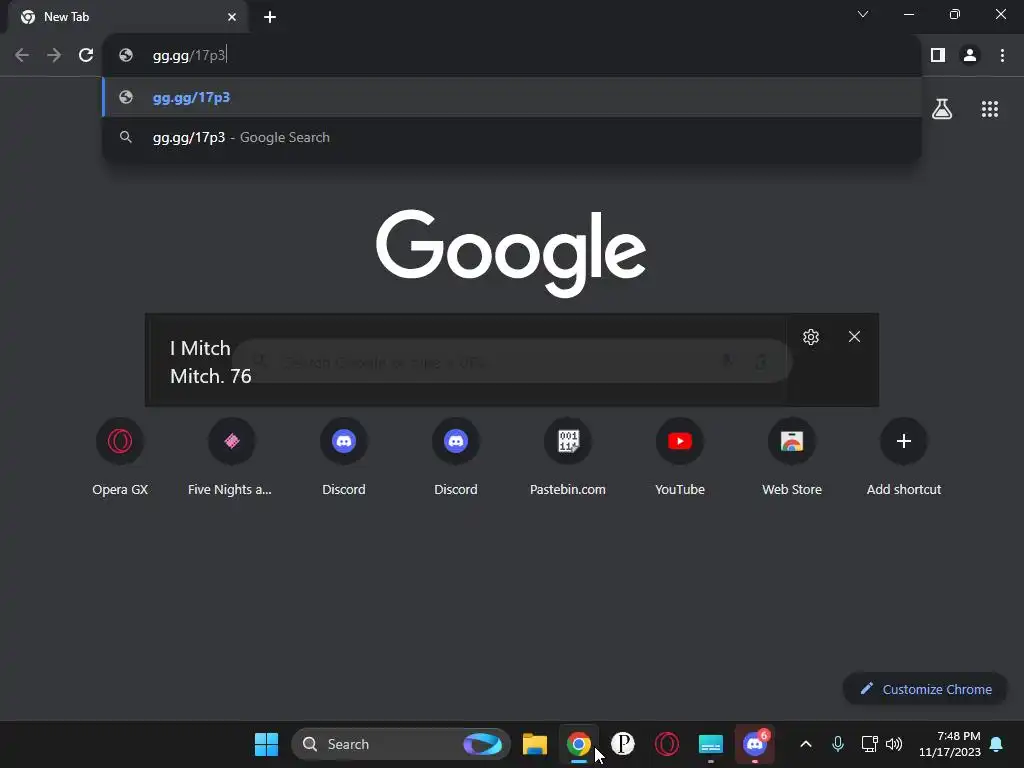Go forward with the forward arrow
This screenshot has width=1024, height=768.
coord(54,56)
